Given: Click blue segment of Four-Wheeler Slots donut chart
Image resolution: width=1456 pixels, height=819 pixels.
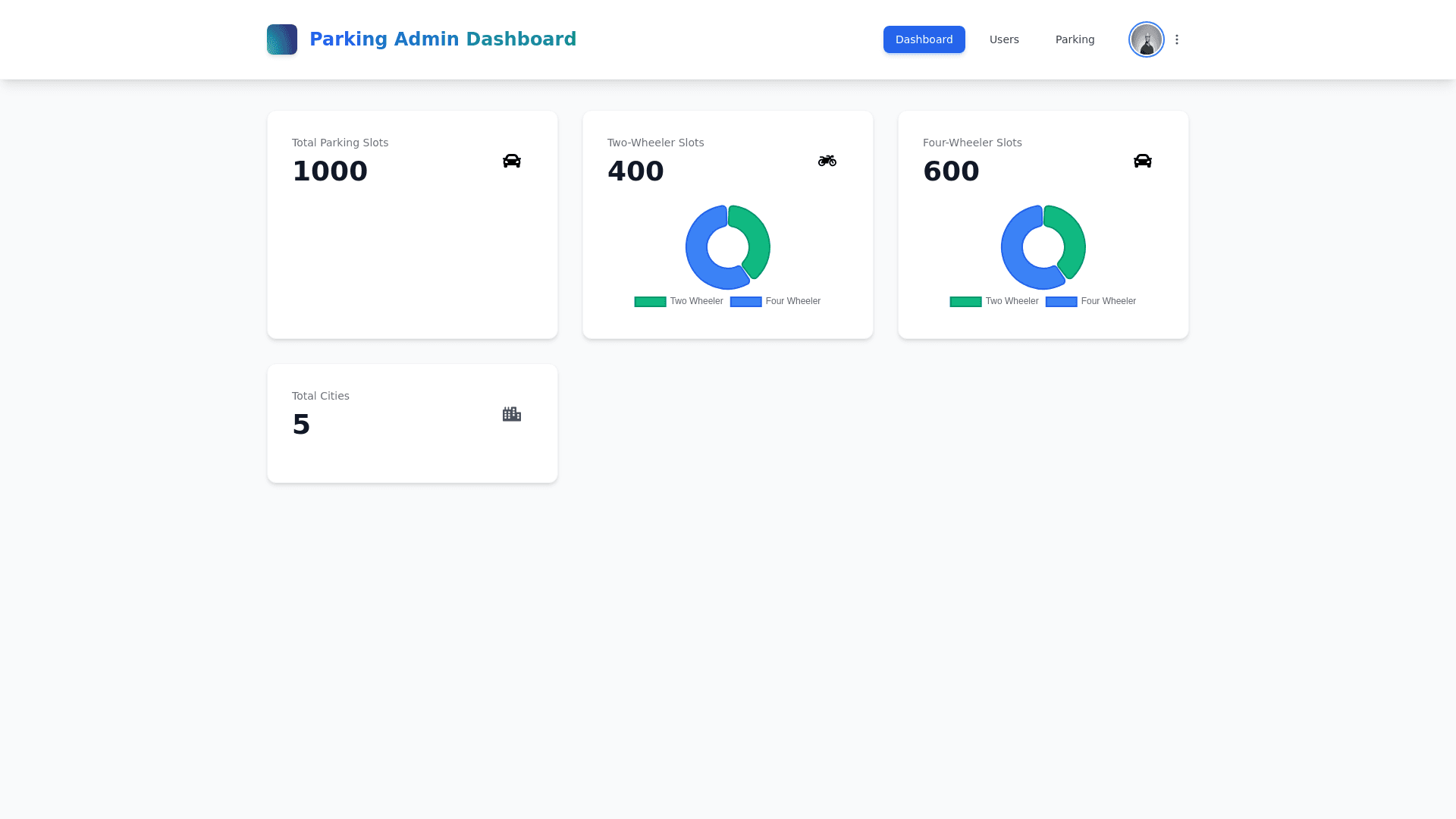Looking at the screenshot, I should tap(1013, 254).
